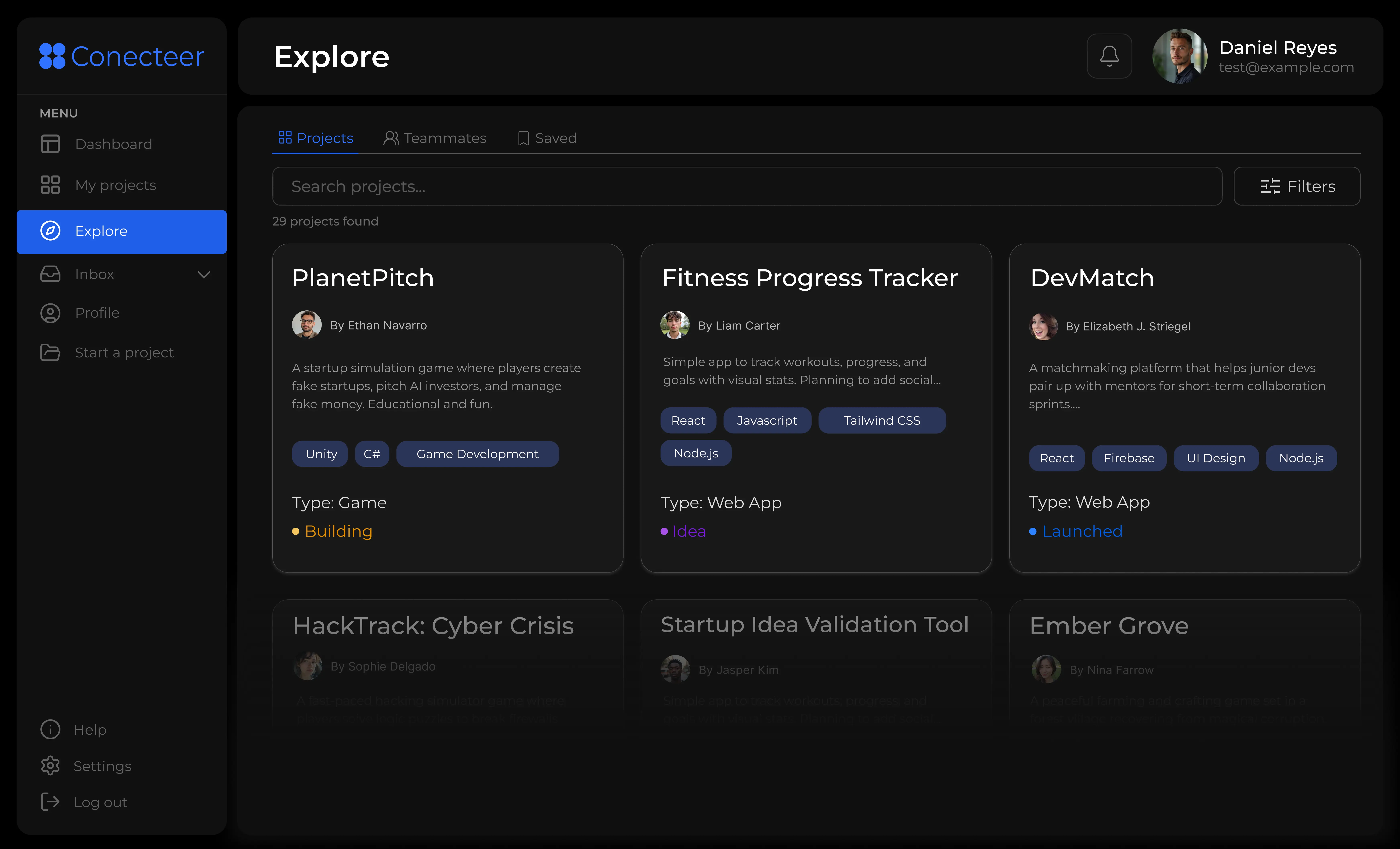Click the Firebase tag
This screenshot has width=1400, height=849.
click(1129, 458)
